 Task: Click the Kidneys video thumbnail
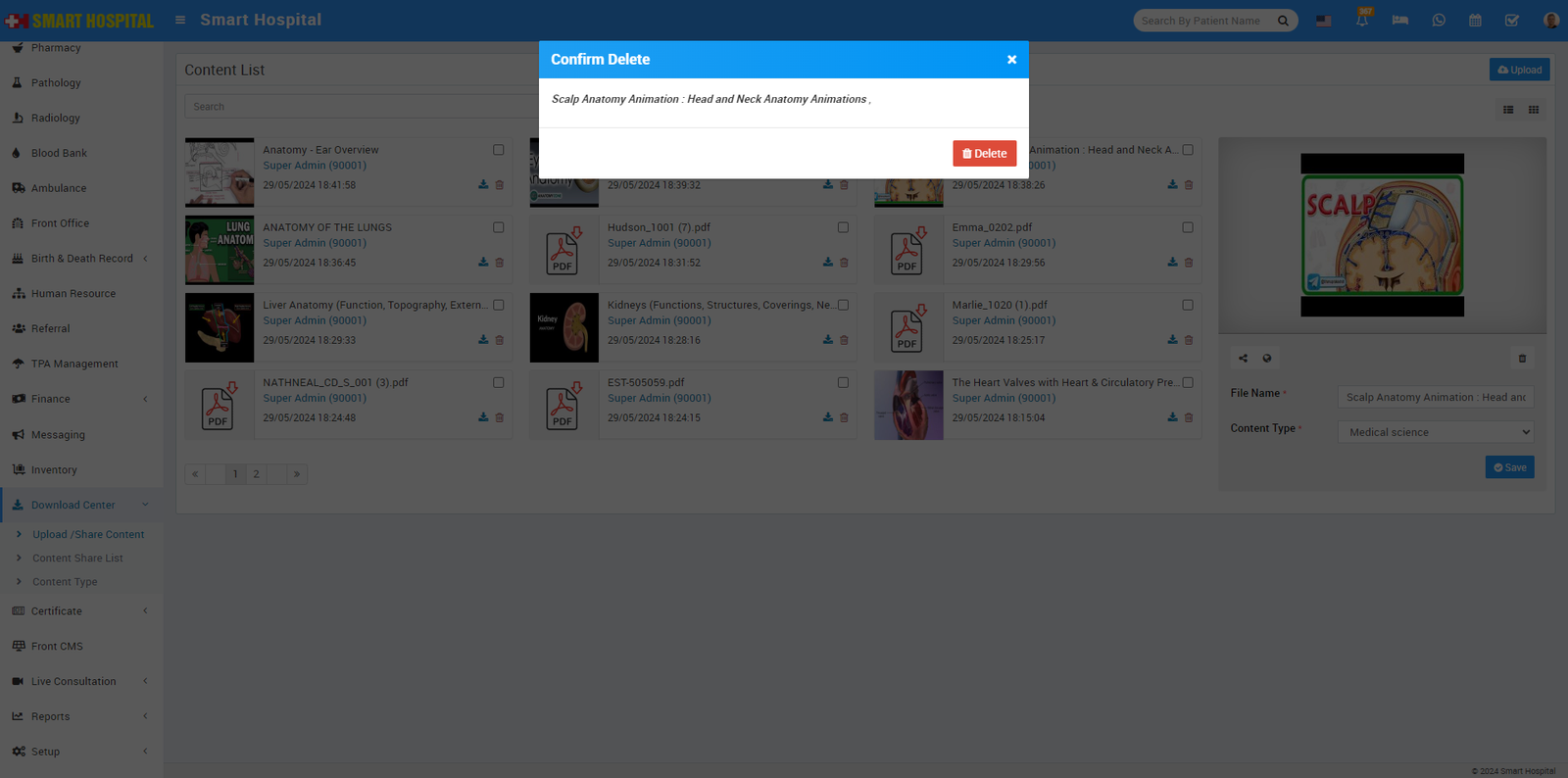pos(563,327)
